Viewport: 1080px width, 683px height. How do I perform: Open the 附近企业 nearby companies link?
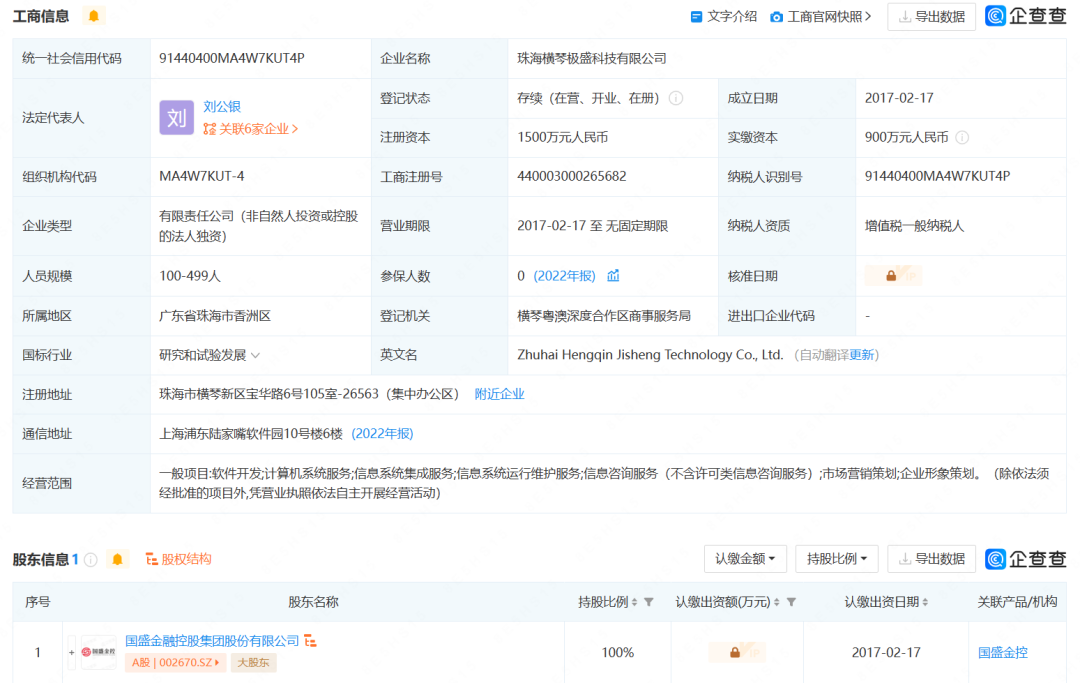click(x=499, y=395)
